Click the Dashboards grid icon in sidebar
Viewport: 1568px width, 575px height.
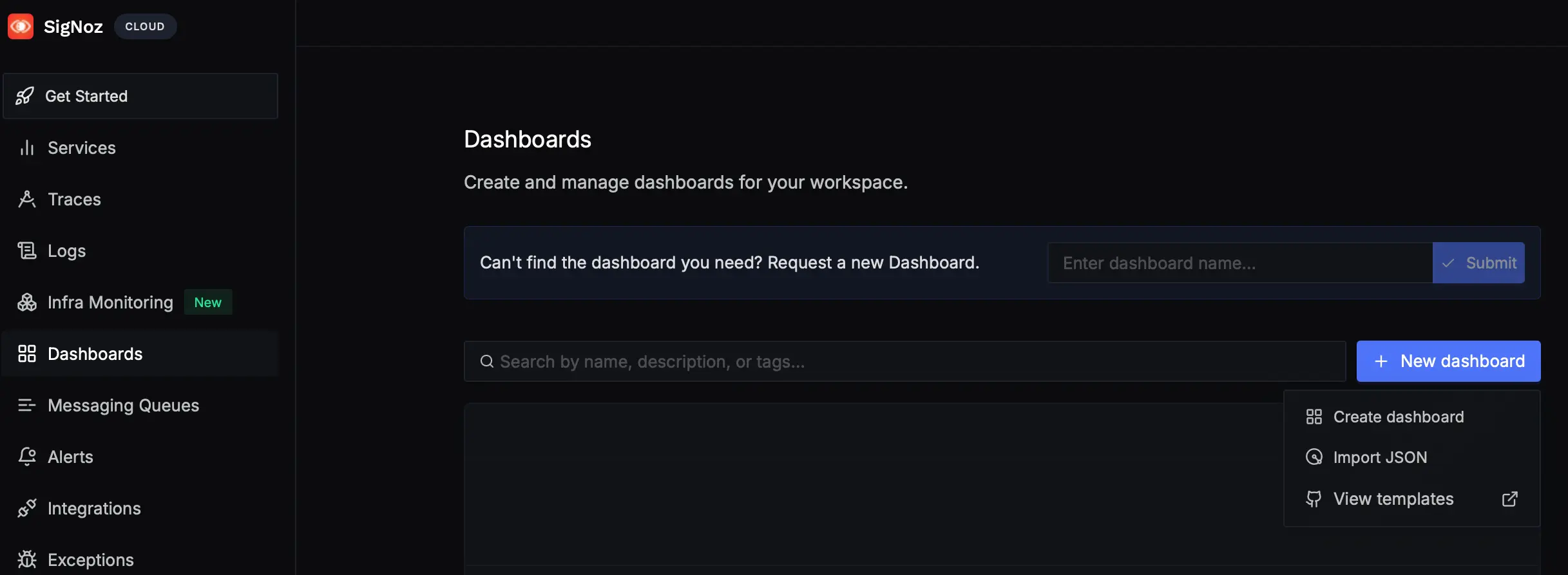pyautogui.click(x=27, y=353)
